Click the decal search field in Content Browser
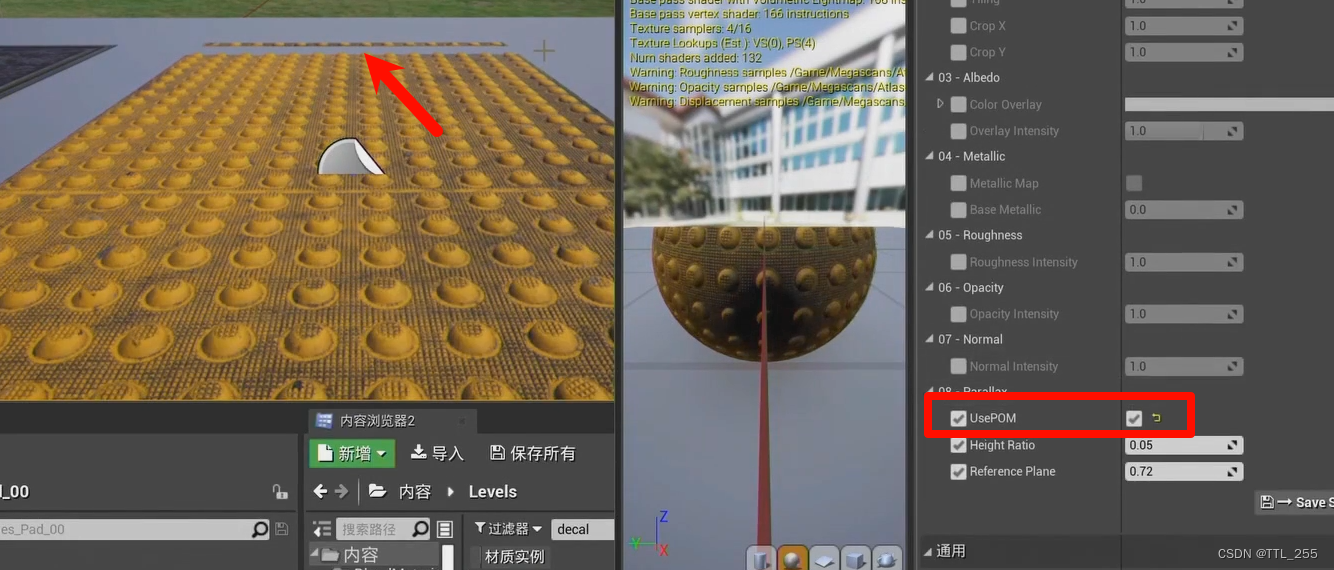This screenshot has width=1334, height=570. tap(582, 529)
